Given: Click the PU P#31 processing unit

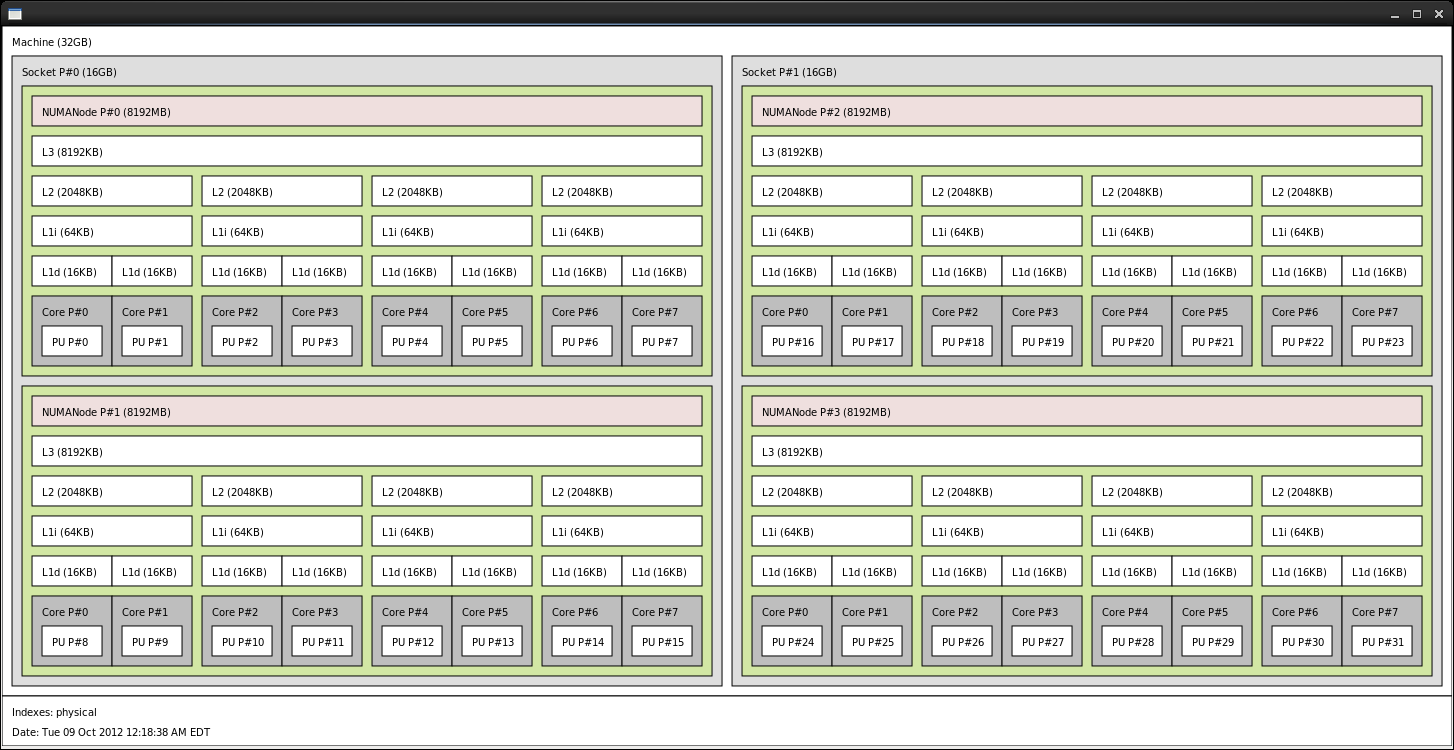Looking at the screenshot, I should pyautogui.click(x=1382, y=642).
